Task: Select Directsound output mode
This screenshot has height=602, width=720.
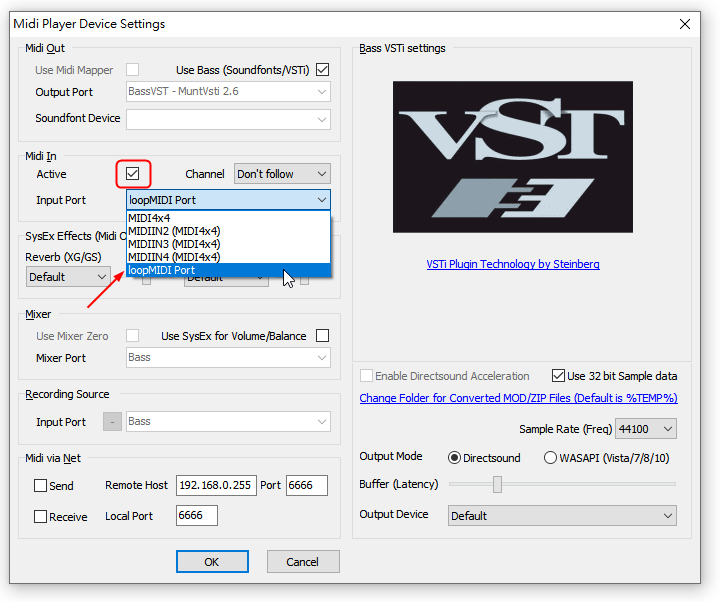Action: click(454, 458)
